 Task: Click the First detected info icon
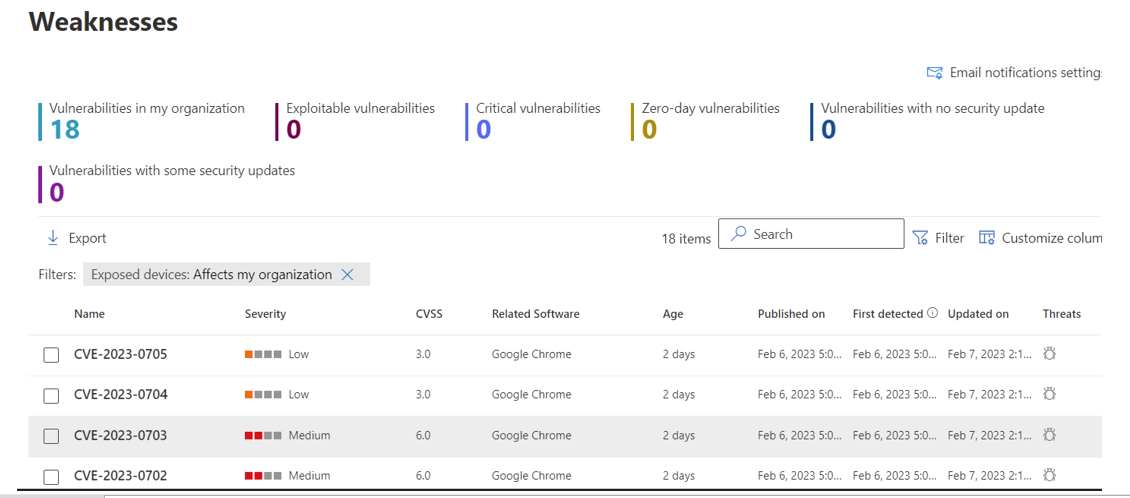pyautogui.click(x=933, y=313)
